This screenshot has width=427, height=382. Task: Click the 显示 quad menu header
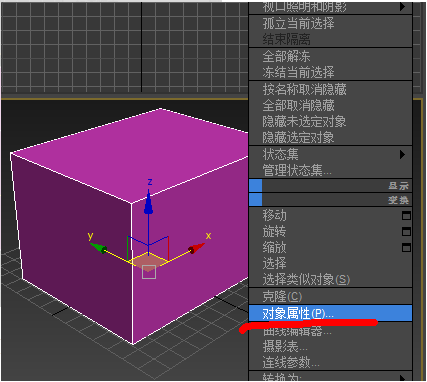tap(330, 186)
